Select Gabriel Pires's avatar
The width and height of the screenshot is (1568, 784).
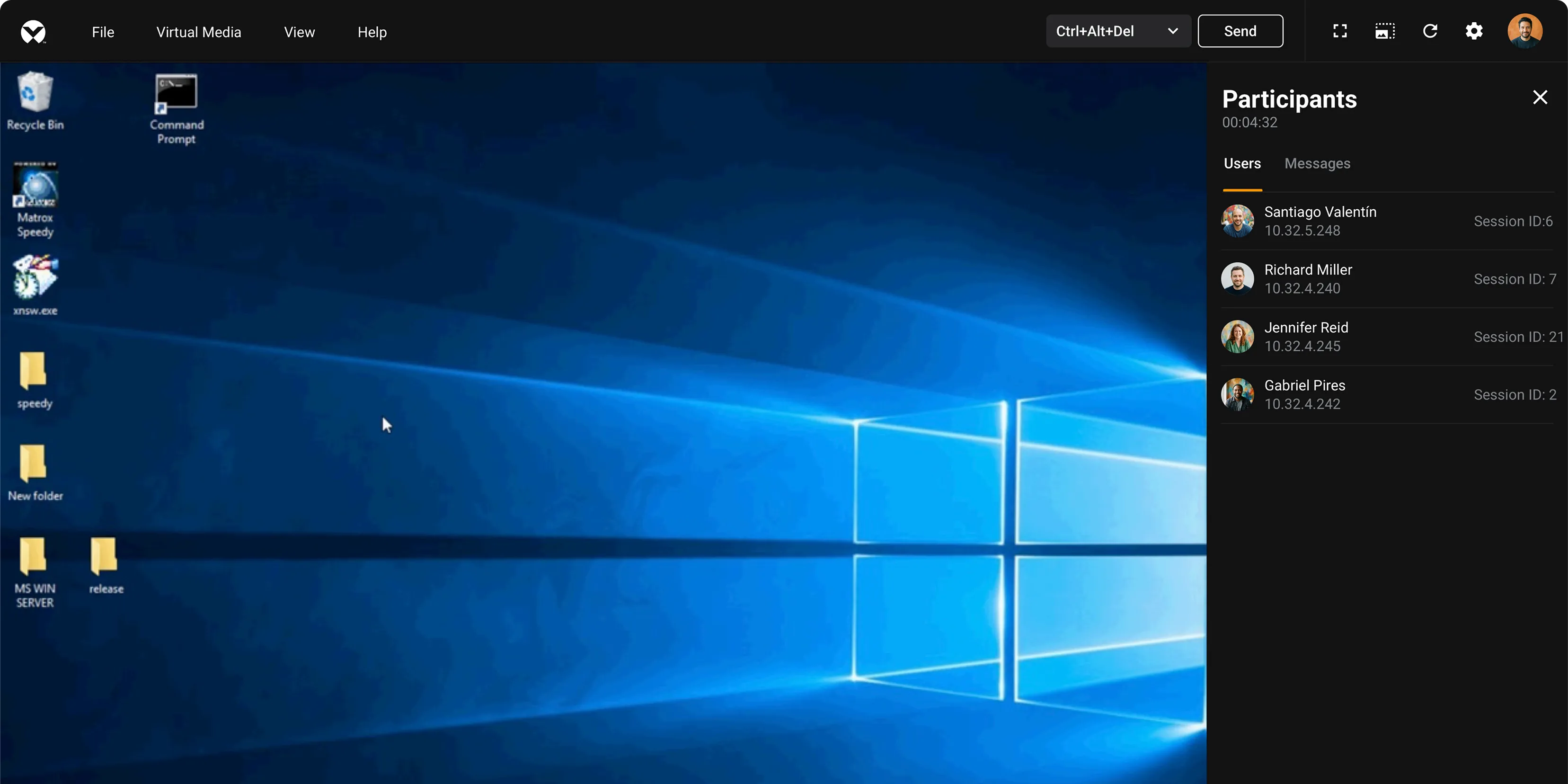[1238, 394]
